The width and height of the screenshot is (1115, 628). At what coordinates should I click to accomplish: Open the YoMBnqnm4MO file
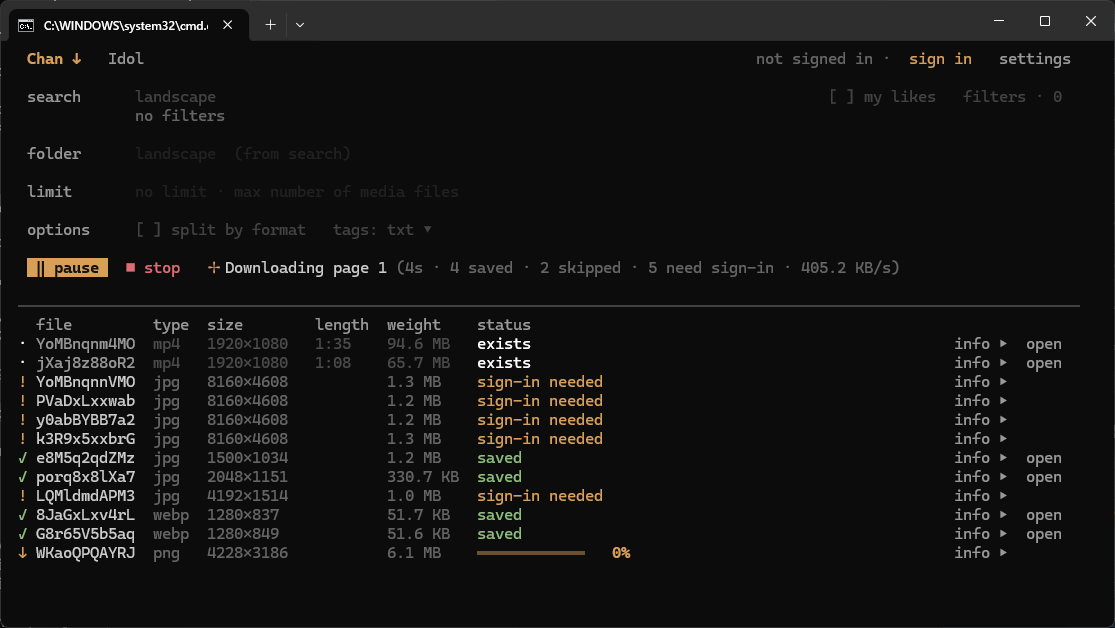point(1043,344)
